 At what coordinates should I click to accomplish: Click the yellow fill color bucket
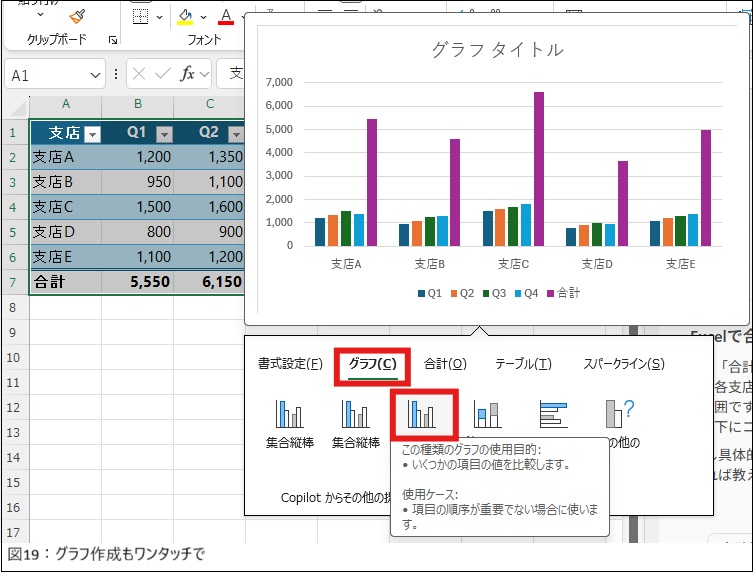(184, 16)
